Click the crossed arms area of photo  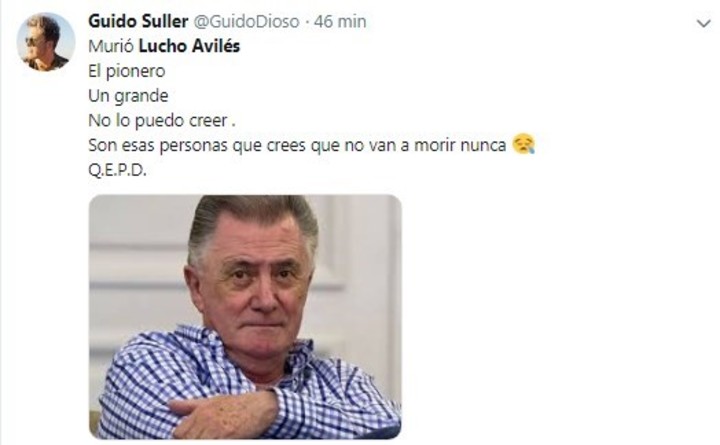click(x=225, y=413)
